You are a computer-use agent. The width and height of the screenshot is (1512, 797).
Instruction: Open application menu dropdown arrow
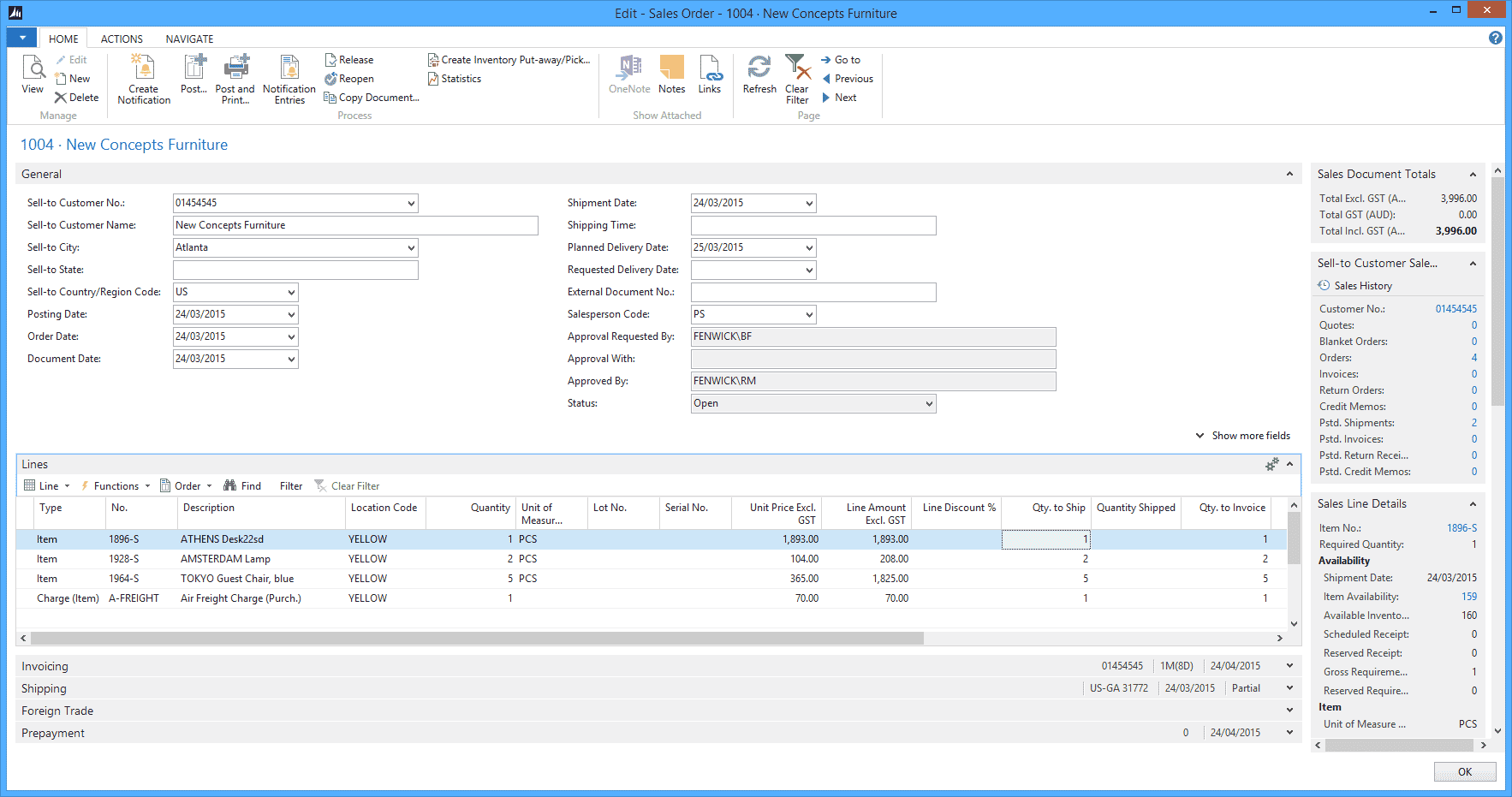coord(22,38)
